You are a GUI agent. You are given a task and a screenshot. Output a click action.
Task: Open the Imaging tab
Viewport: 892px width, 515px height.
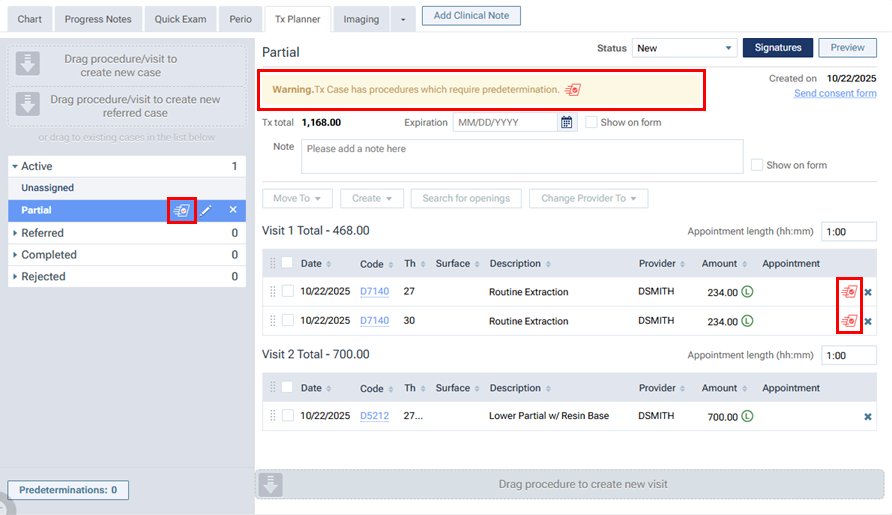361,19
